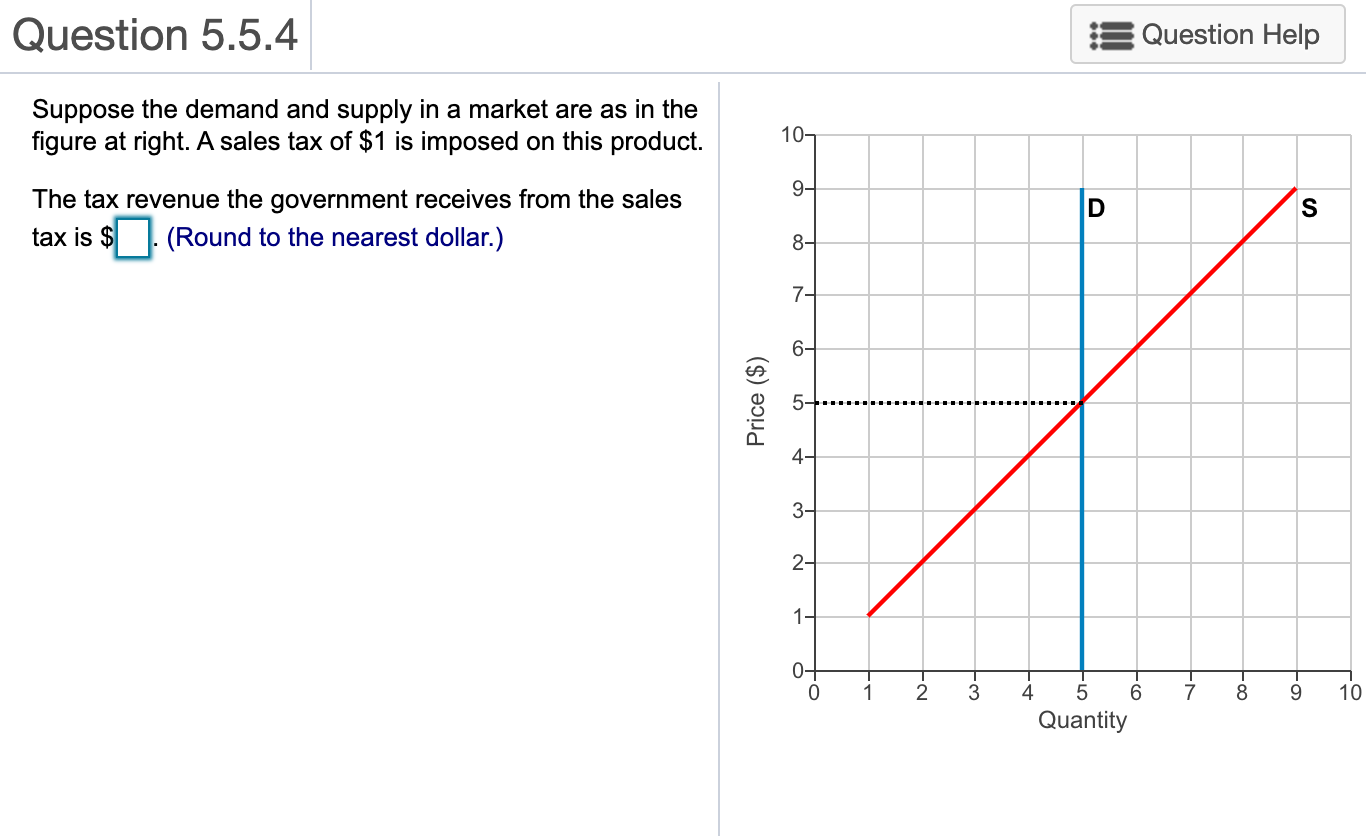
Task: Open the Question Help menu
Action: [x=1207, y=35]
